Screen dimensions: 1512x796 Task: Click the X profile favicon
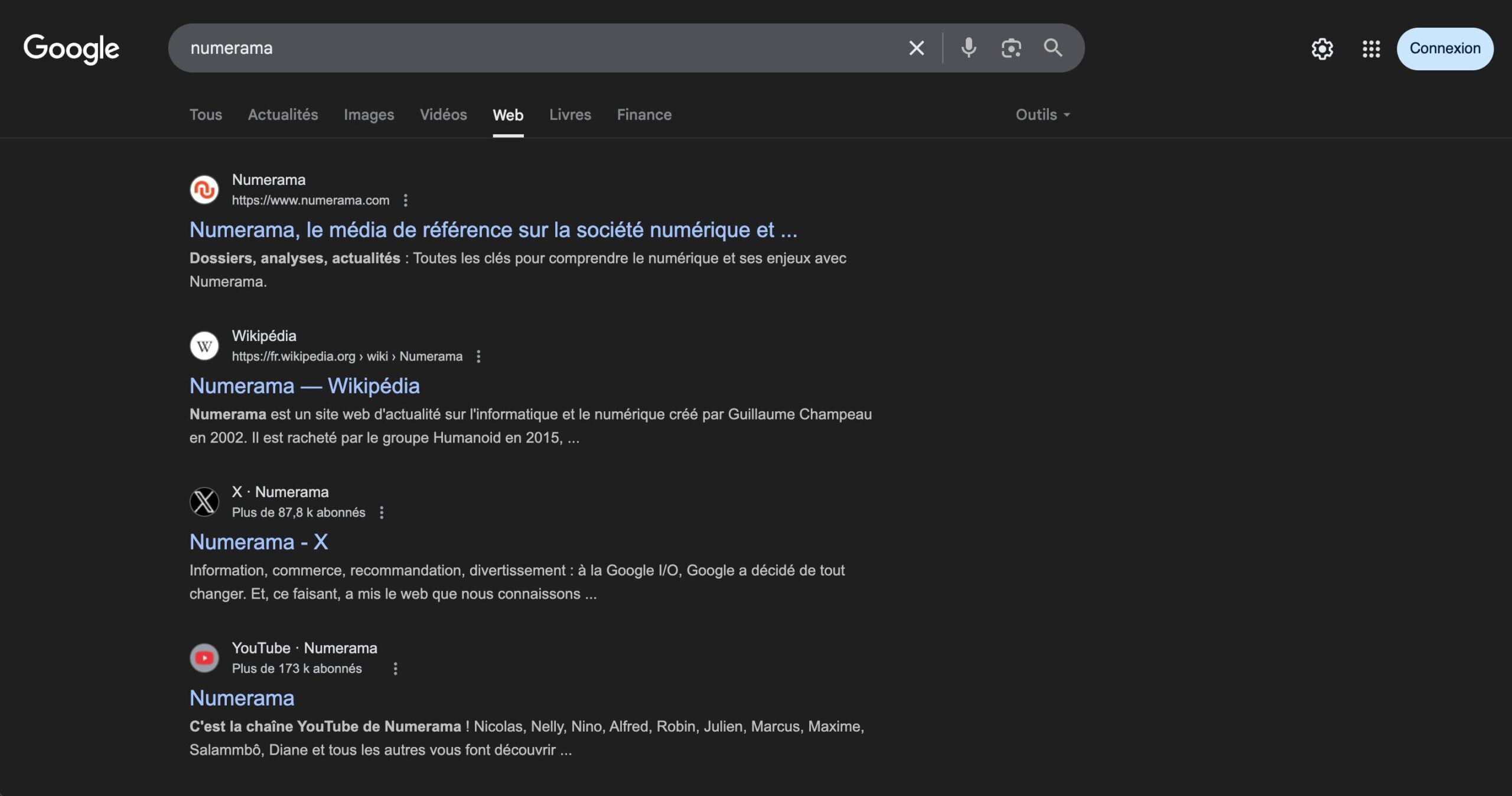coord(204,502)
